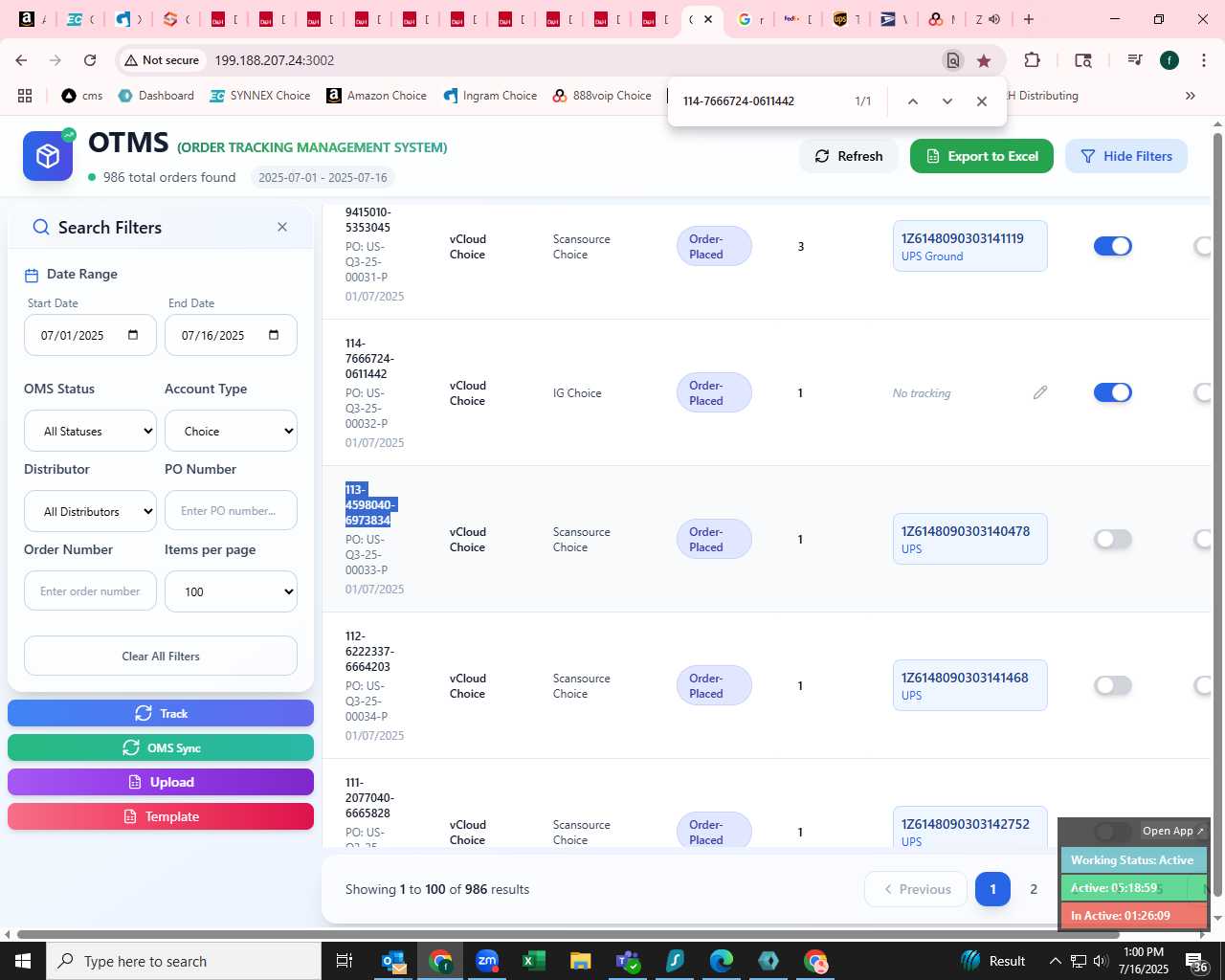Click the edit pencil icon beside No tracking
Screen dimensions: 1225x980
click(1040, 392)
